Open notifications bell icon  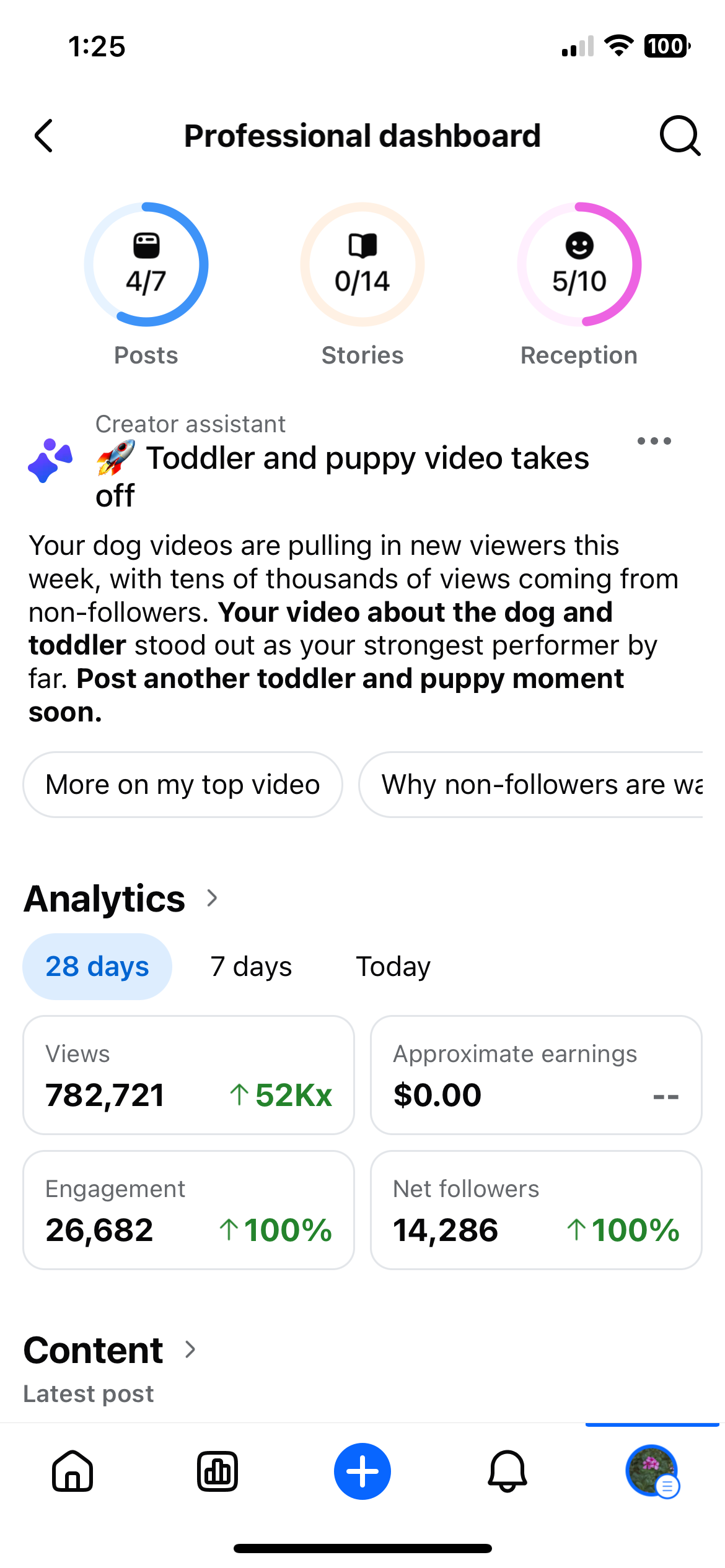[507, 1471]
